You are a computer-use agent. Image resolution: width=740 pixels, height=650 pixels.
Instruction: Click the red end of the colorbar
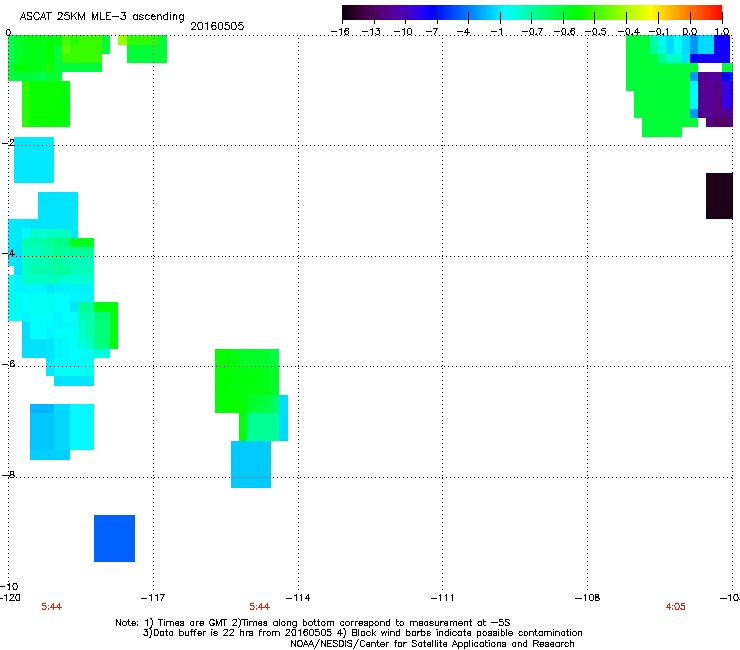(714, 13)
